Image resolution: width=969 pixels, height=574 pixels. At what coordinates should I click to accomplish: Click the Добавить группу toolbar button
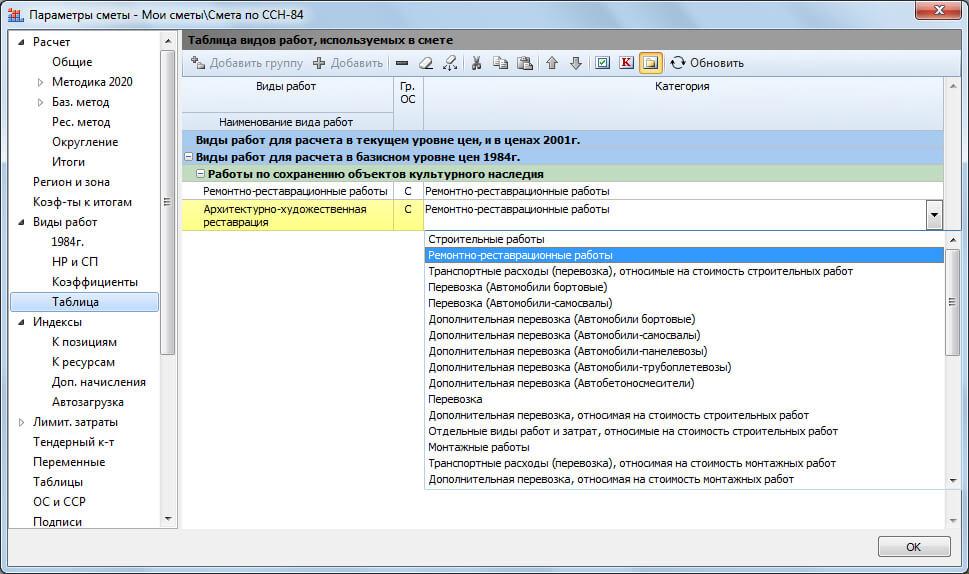coord(247,63)
